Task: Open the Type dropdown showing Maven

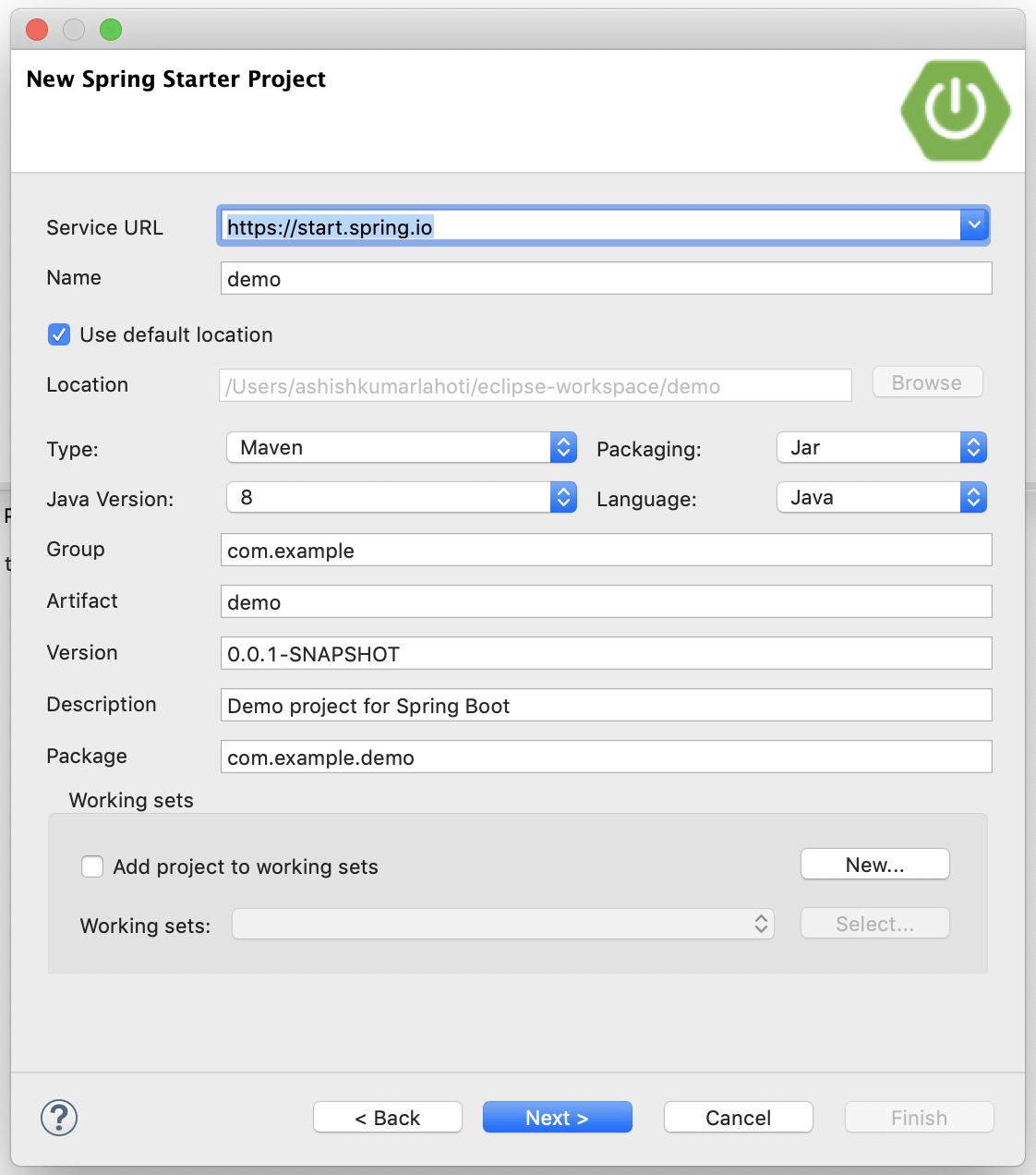Action: (563, 447)
